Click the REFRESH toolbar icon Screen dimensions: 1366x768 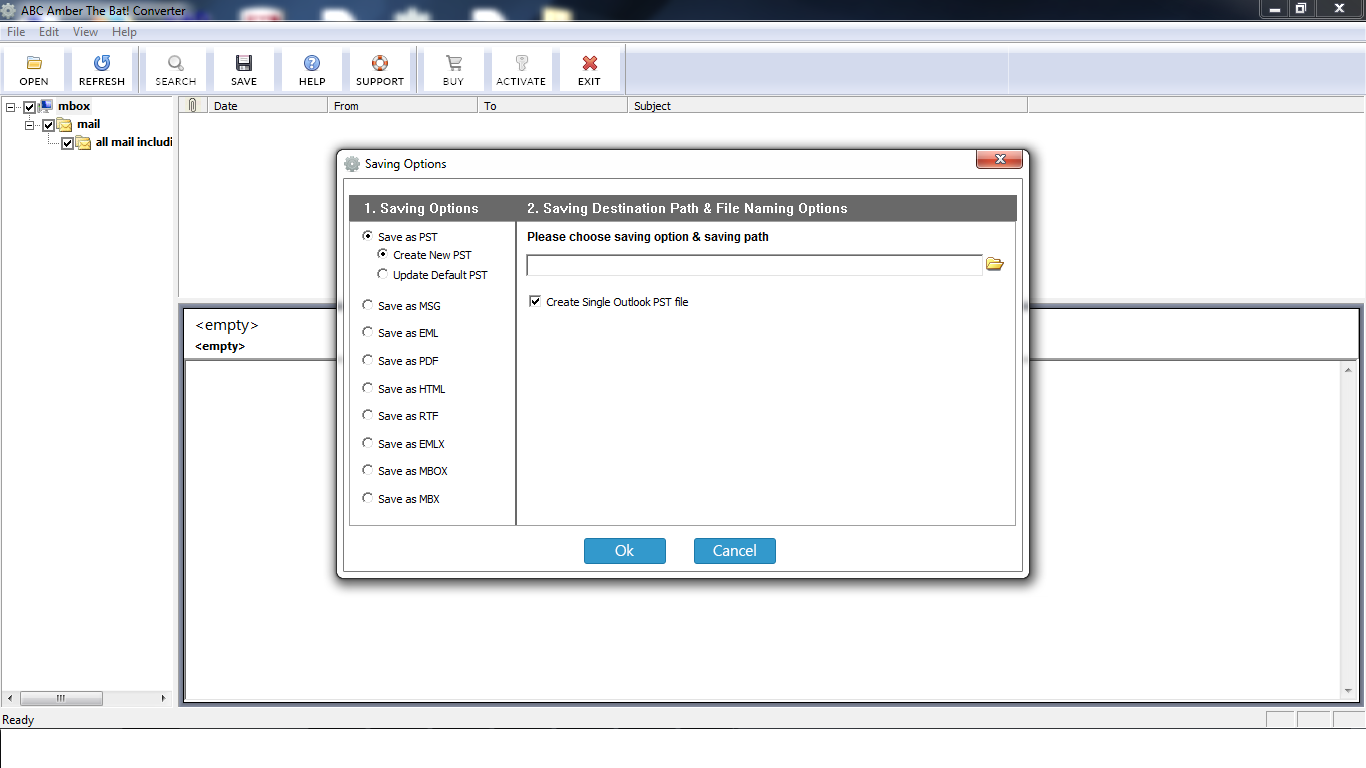pyautogui.click(x=102, y=63)
